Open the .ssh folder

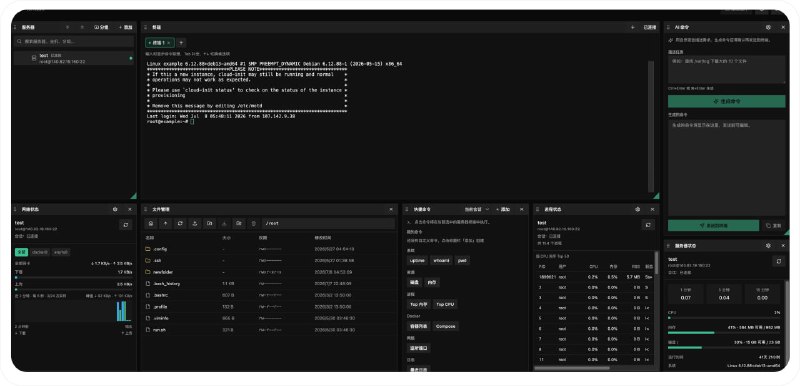tap(270, 261)
